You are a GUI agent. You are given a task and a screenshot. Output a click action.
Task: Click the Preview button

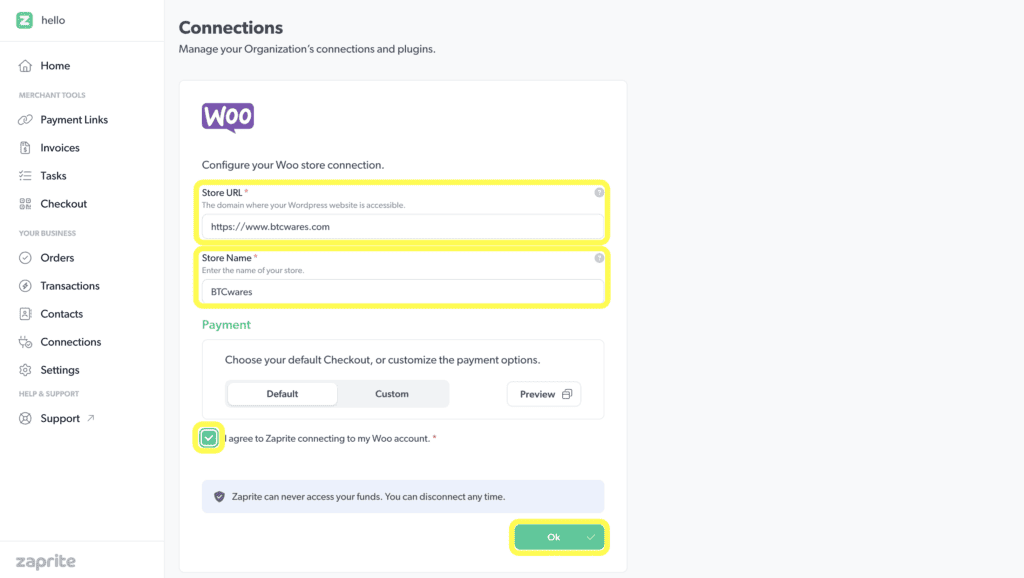pos(544,394)
